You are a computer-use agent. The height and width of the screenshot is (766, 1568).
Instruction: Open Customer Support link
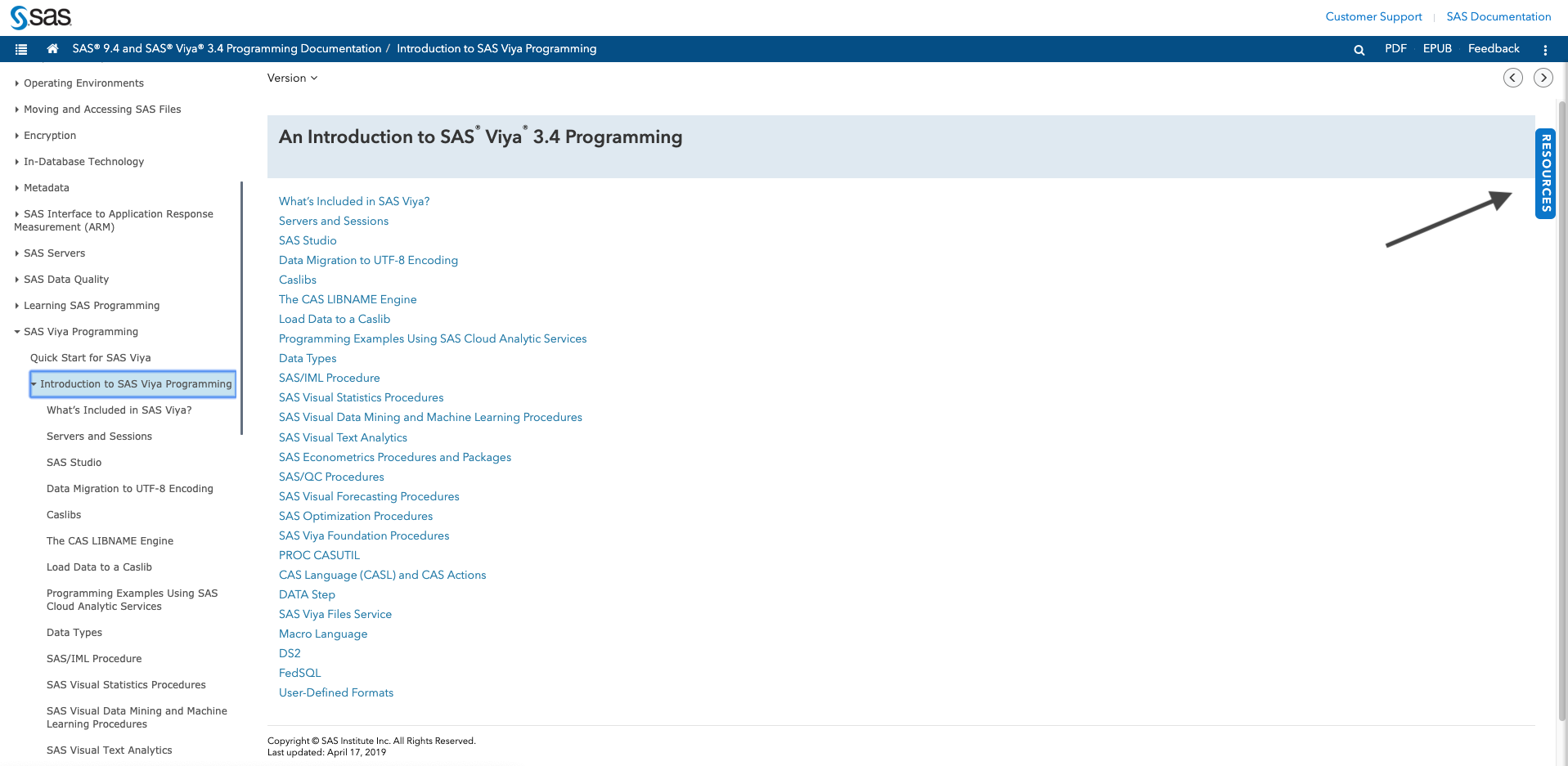point(1373,17)
